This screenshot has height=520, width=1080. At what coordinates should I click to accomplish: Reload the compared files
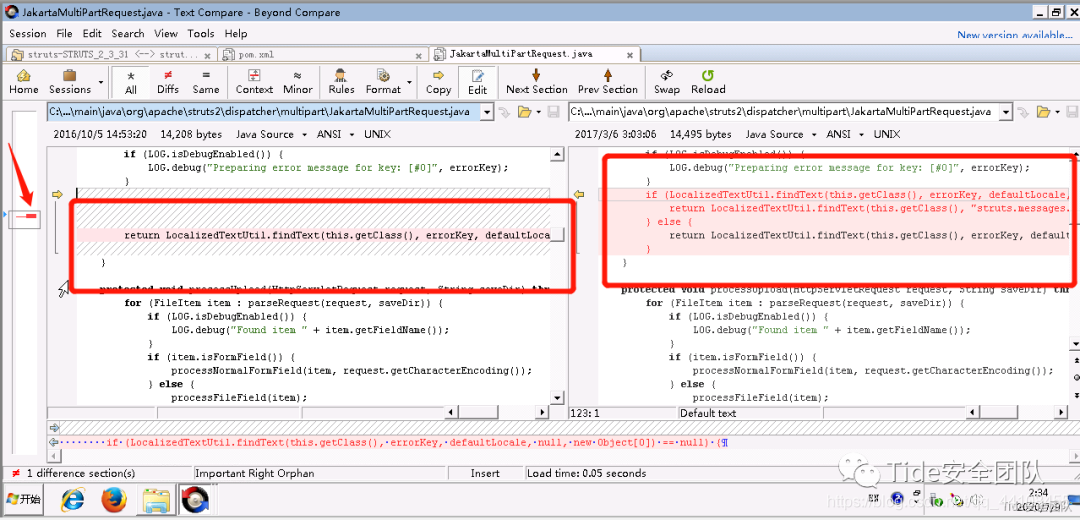(708, 81)
